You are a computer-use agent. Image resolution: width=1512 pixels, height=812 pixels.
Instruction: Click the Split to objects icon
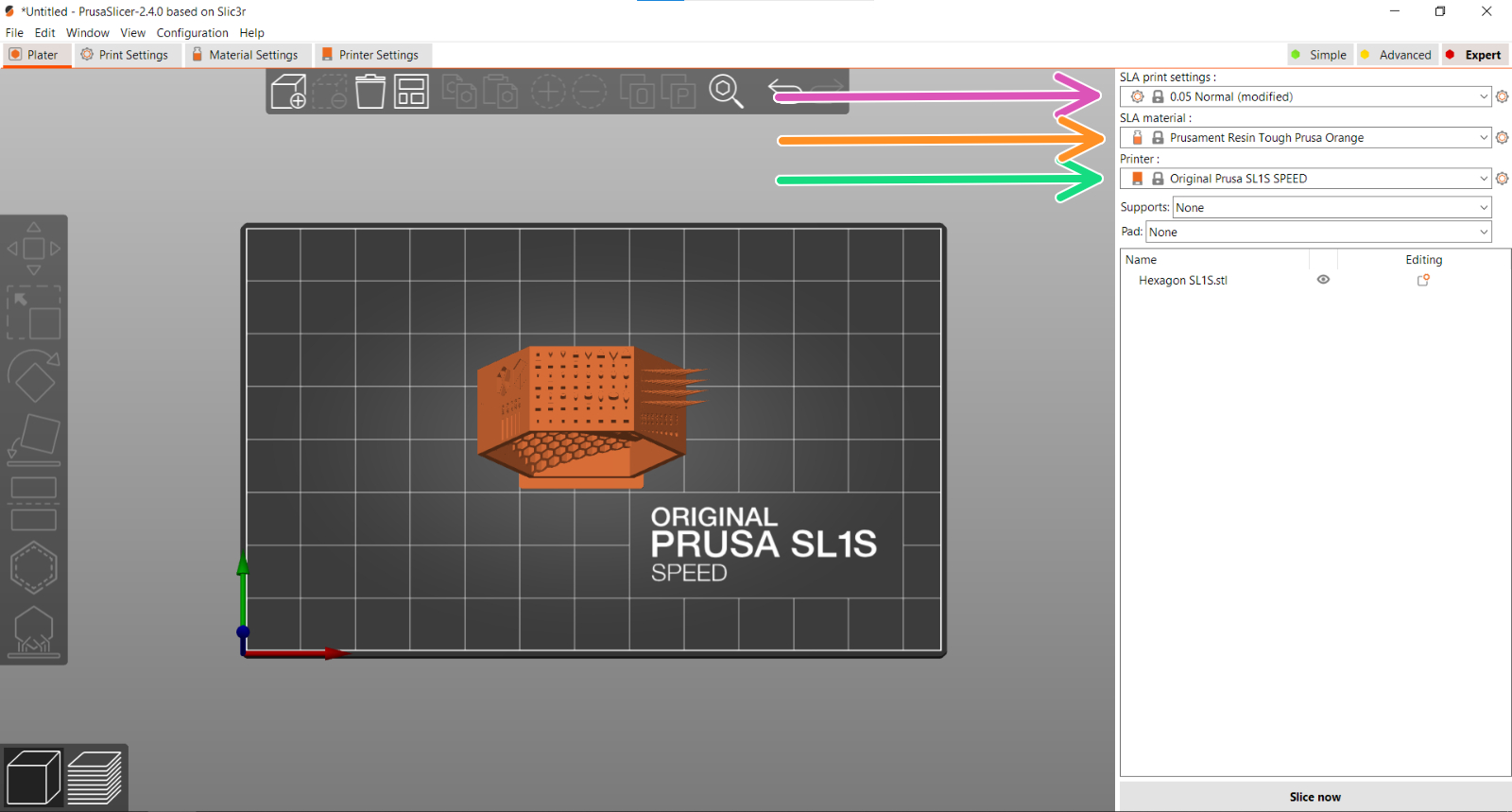[638, 92]
